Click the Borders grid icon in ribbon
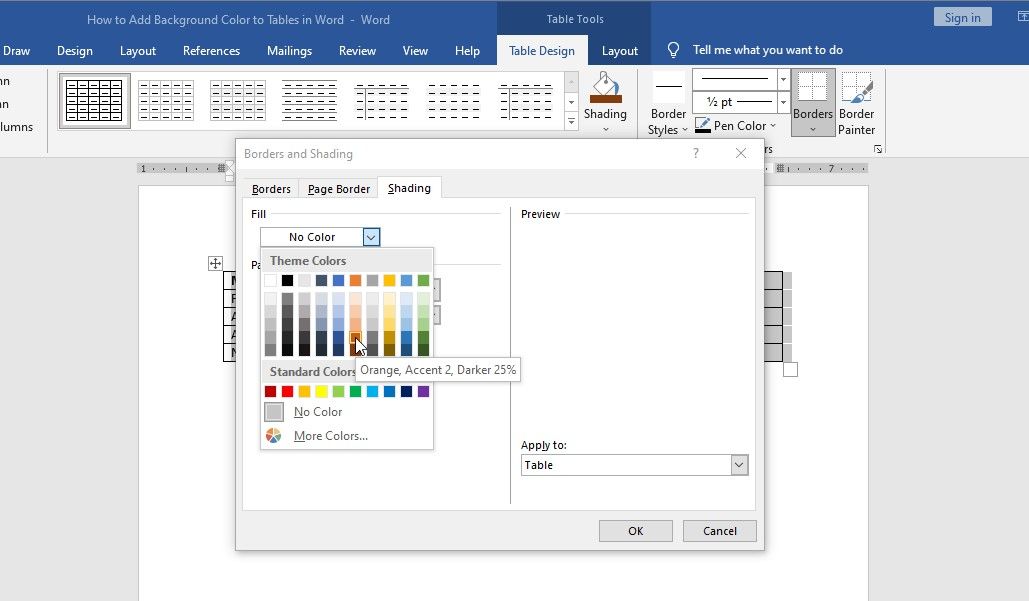Screen dimensions: 1029x601 812,89
